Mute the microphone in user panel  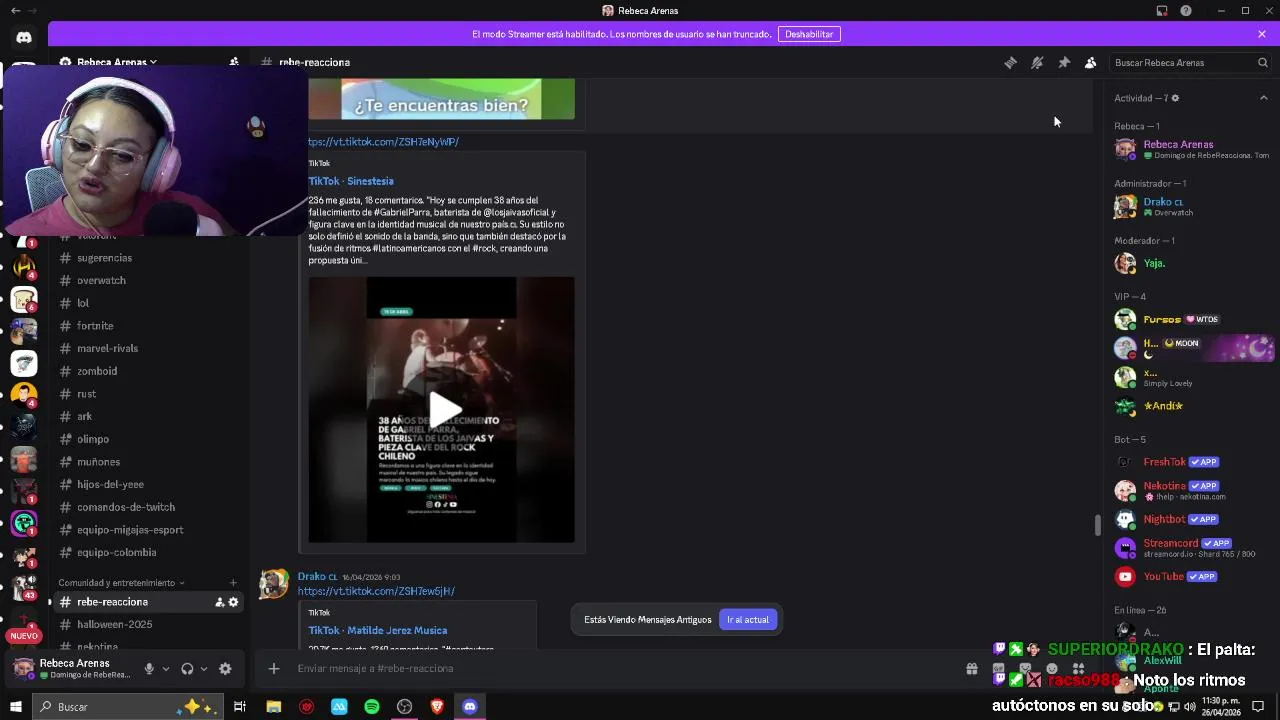149,669
